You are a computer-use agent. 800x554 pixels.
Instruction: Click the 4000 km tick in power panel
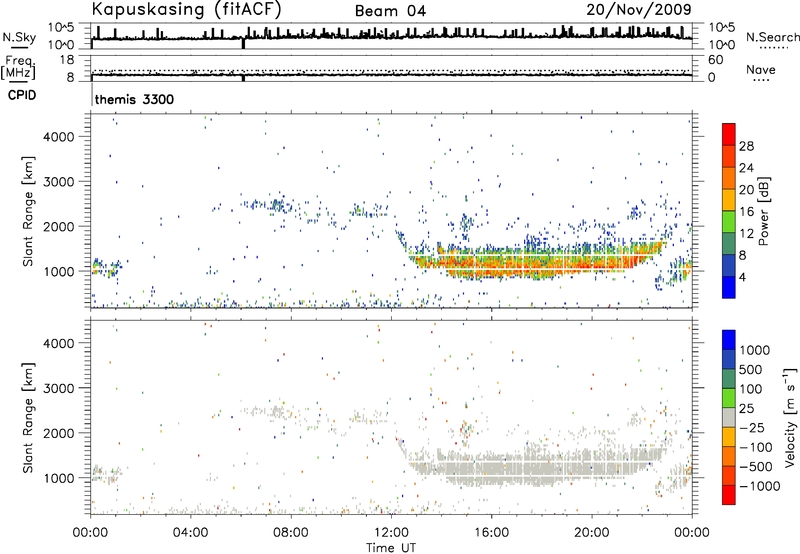click(59, 137)
